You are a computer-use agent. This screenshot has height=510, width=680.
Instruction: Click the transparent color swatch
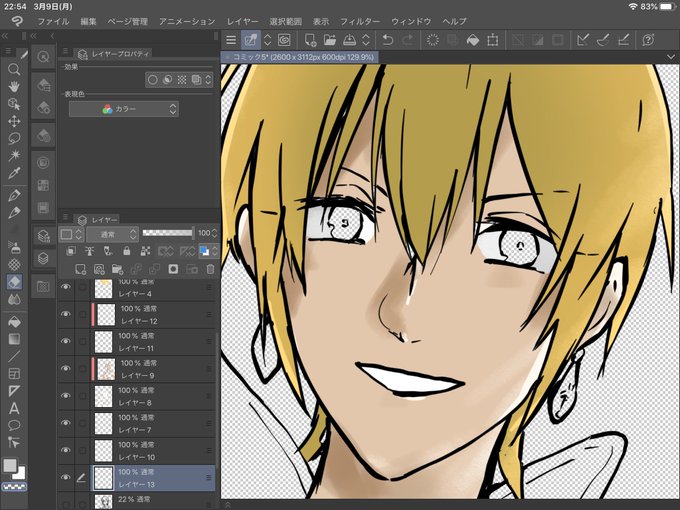click(14, 487)
